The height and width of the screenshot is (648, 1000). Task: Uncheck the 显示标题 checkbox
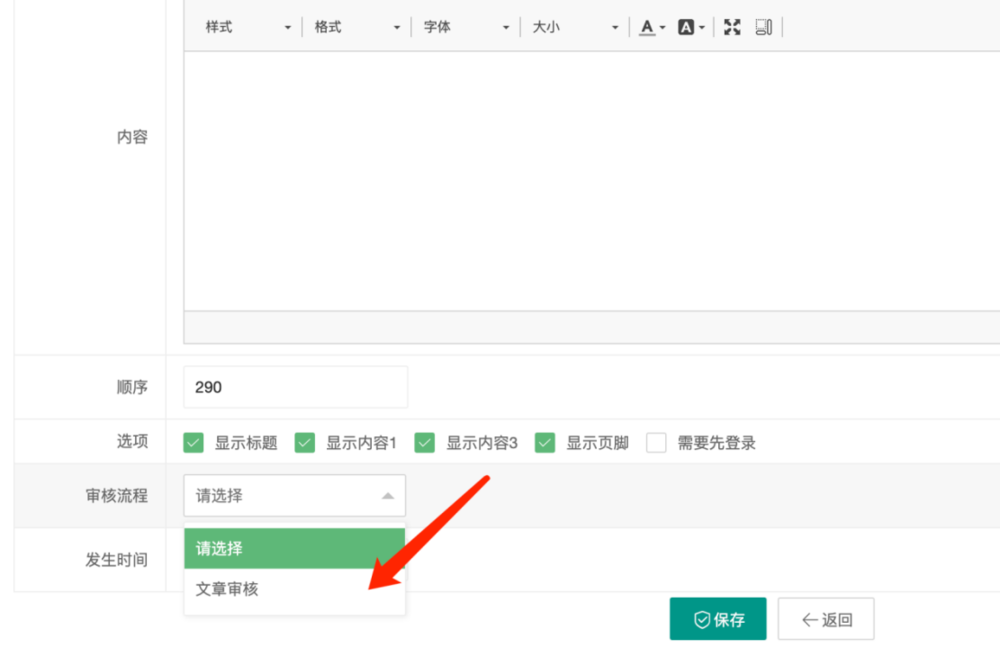[x=194, y=443]
